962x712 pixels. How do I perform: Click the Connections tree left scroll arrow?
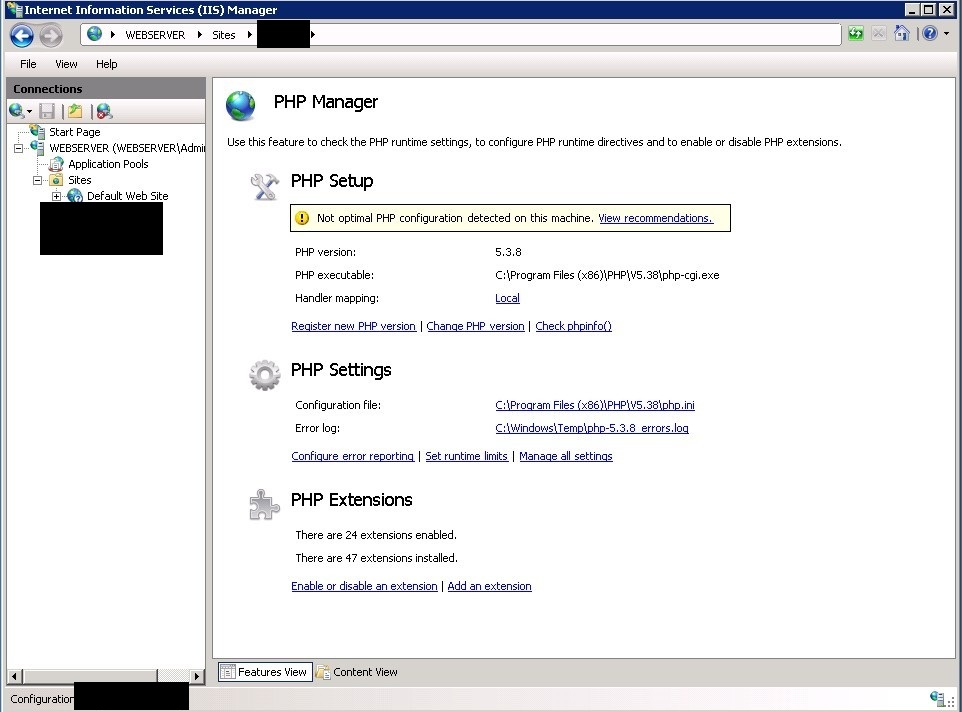tap(15, 676)
